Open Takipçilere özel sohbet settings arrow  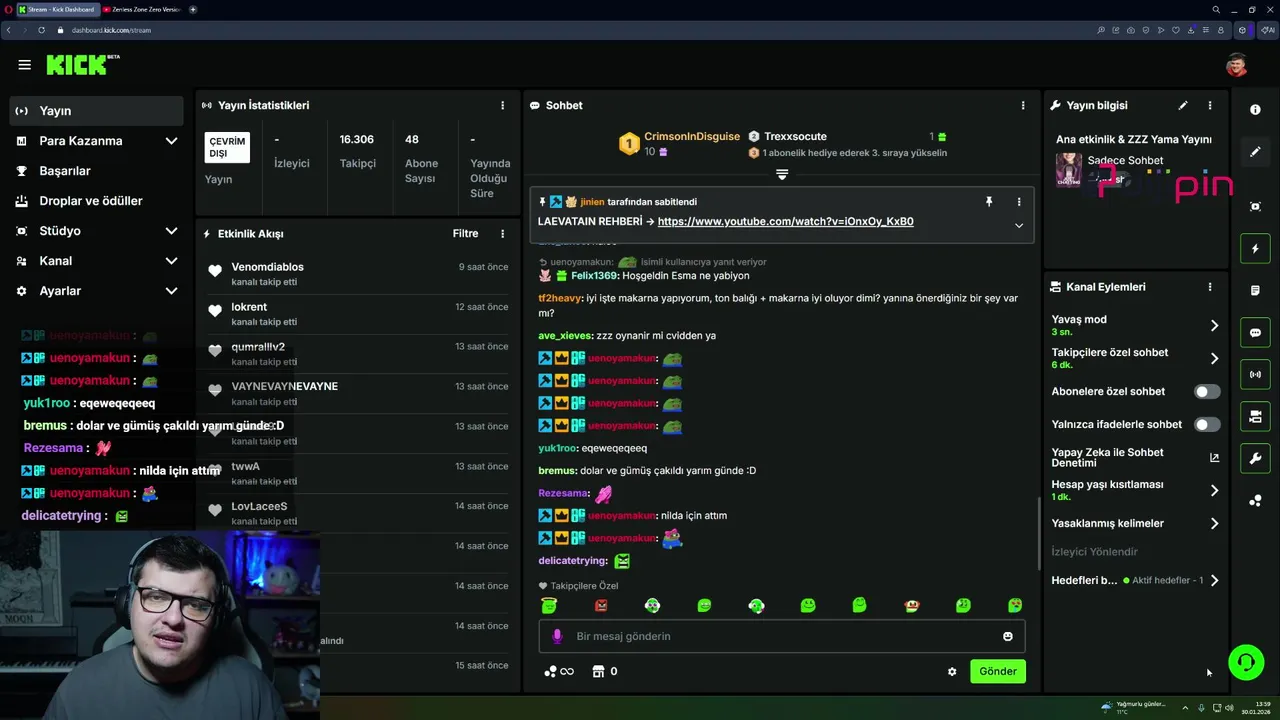click(x=1214, y=359)
